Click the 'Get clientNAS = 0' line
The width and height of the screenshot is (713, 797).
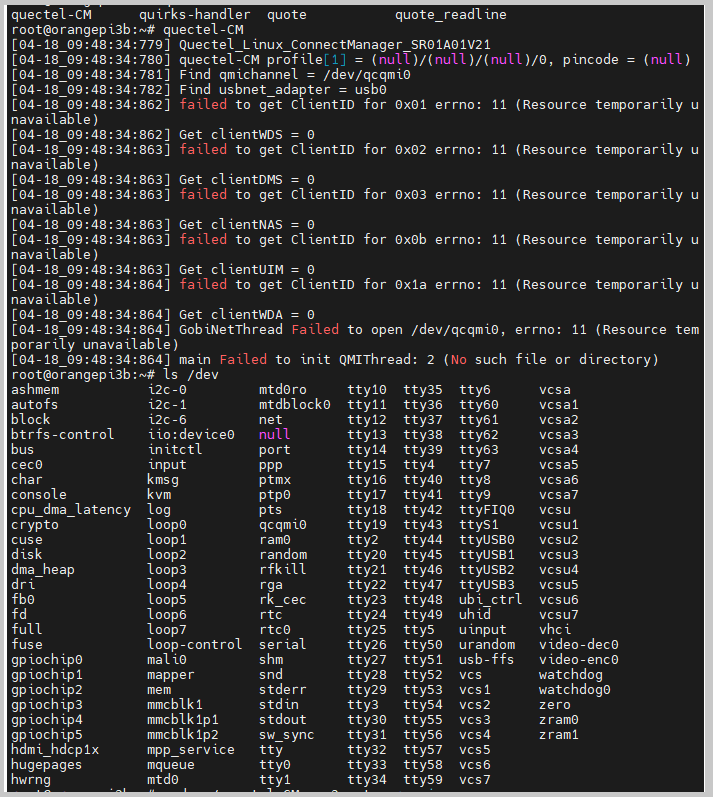click(x=246, y=225)
